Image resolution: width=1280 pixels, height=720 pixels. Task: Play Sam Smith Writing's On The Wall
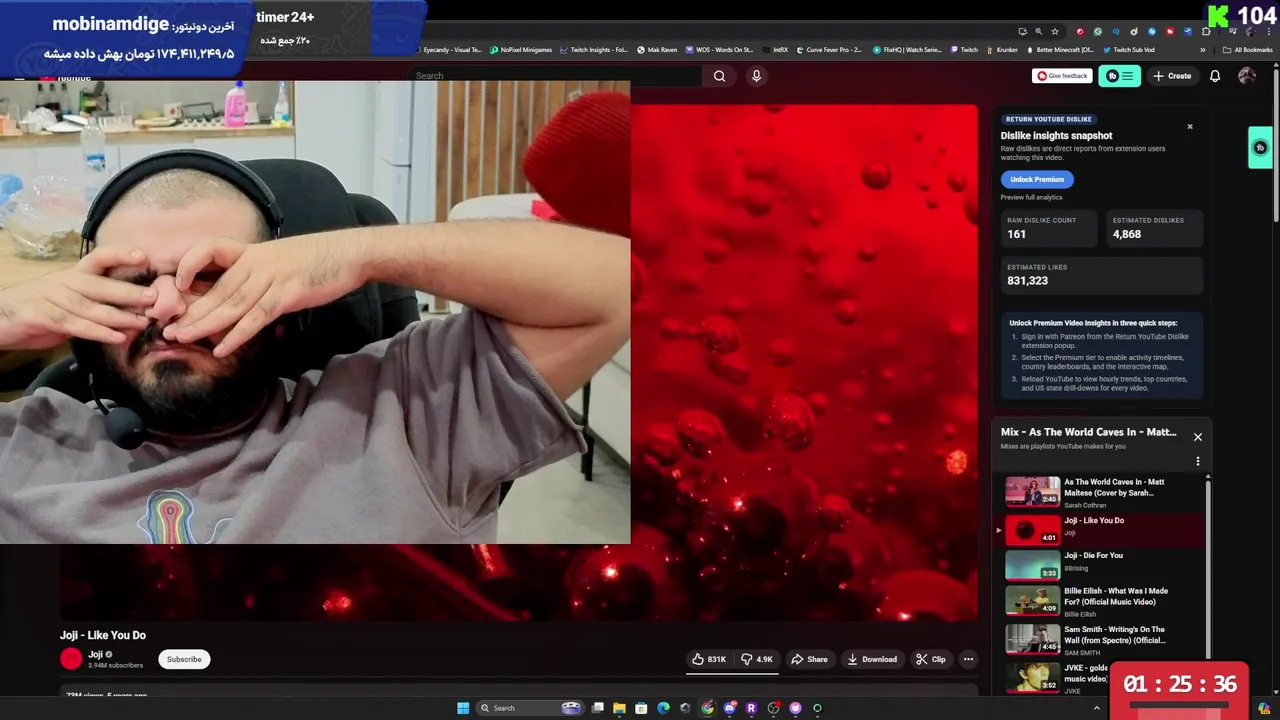coord(1032,639)
